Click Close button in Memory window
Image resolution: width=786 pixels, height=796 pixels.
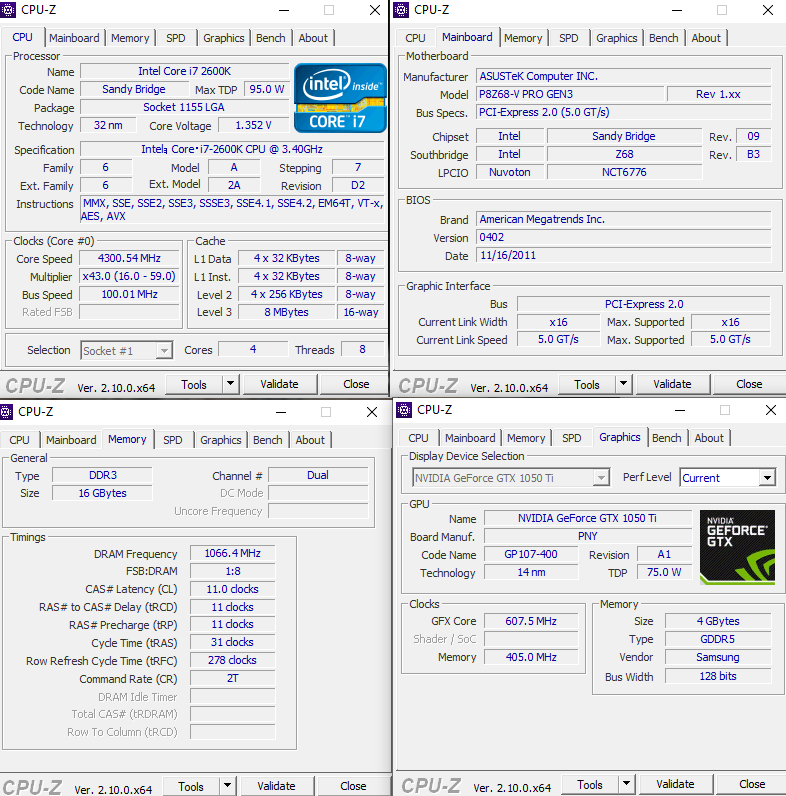tap(353, 786)
